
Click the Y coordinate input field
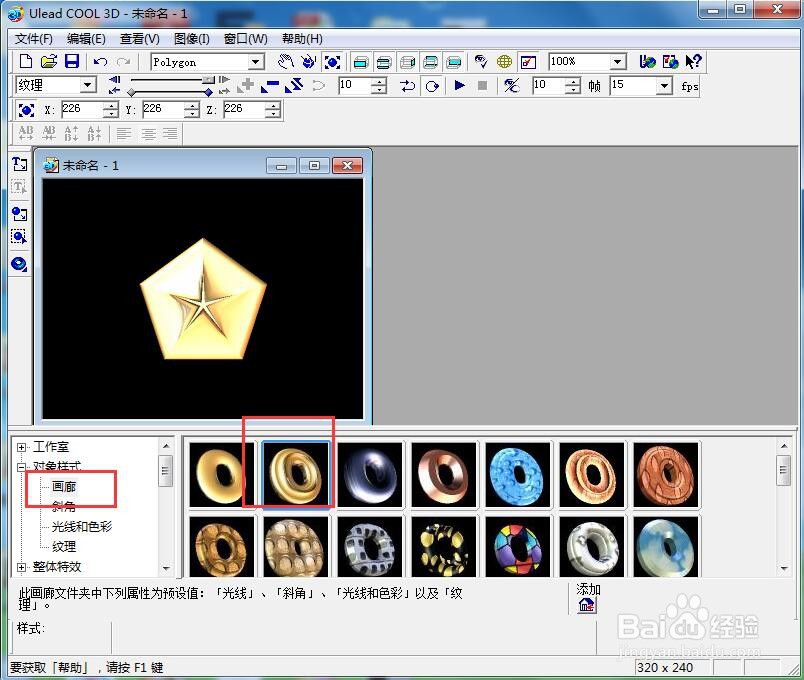164,109
